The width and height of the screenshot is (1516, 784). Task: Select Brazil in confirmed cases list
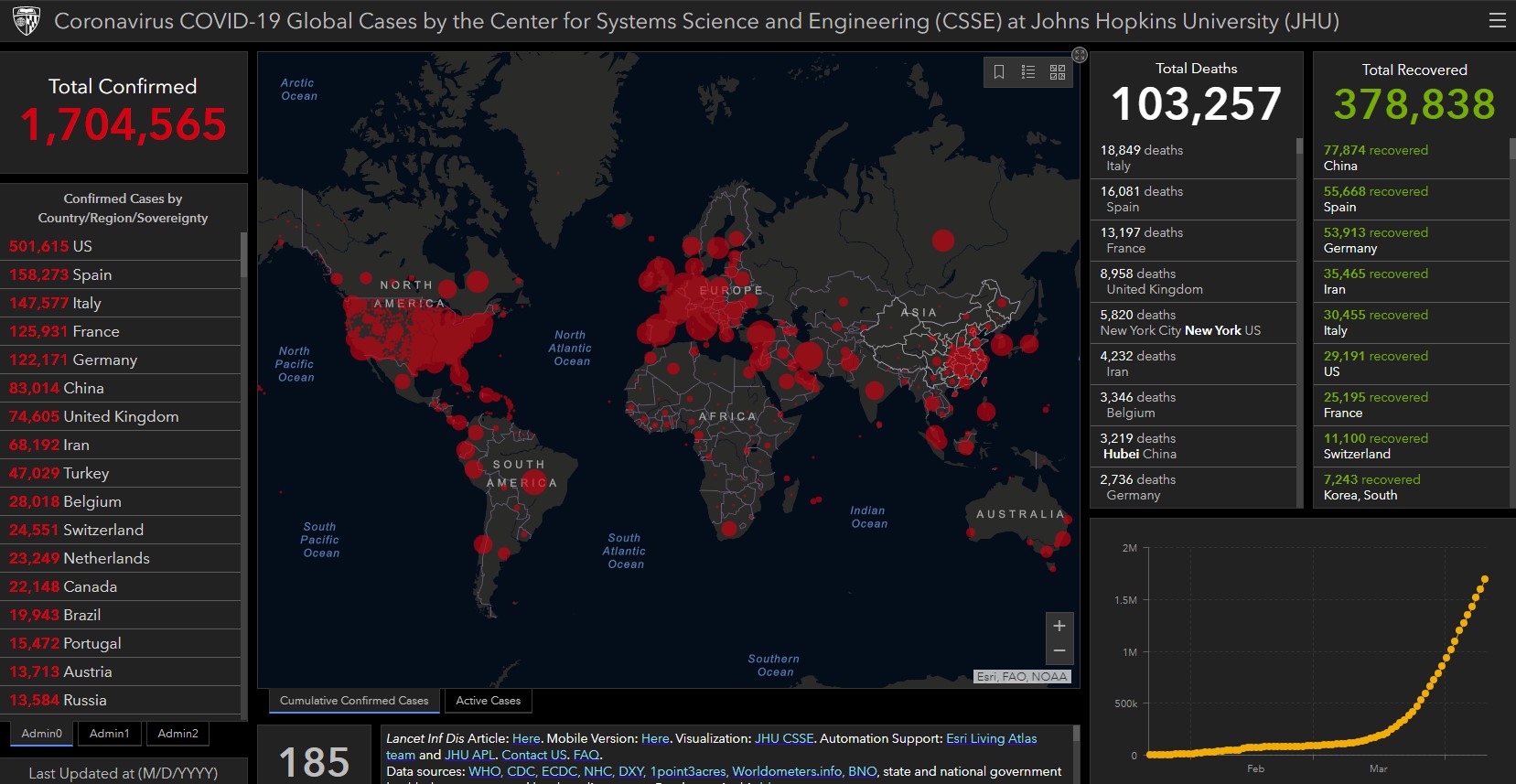[x=121, y=615]
